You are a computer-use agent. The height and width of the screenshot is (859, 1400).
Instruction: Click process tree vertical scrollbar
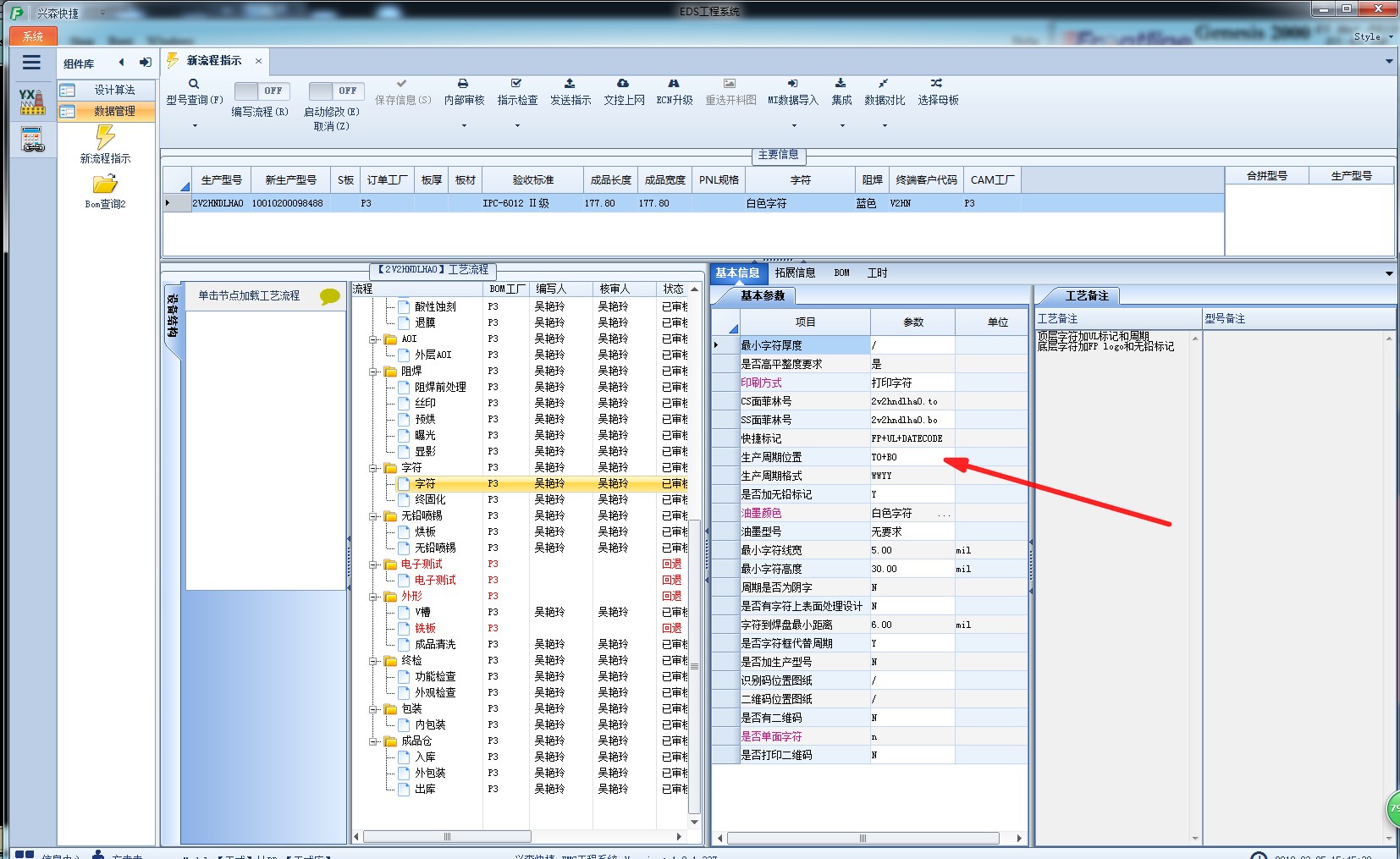pos(695,669)
